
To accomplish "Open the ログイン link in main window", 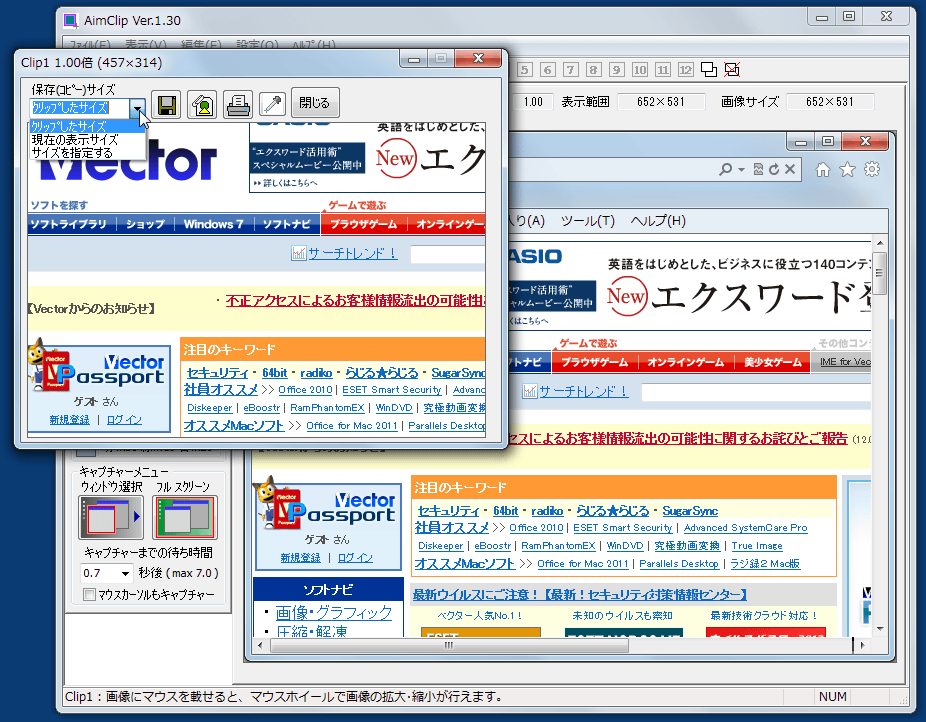I will click(x=356, y=558).
